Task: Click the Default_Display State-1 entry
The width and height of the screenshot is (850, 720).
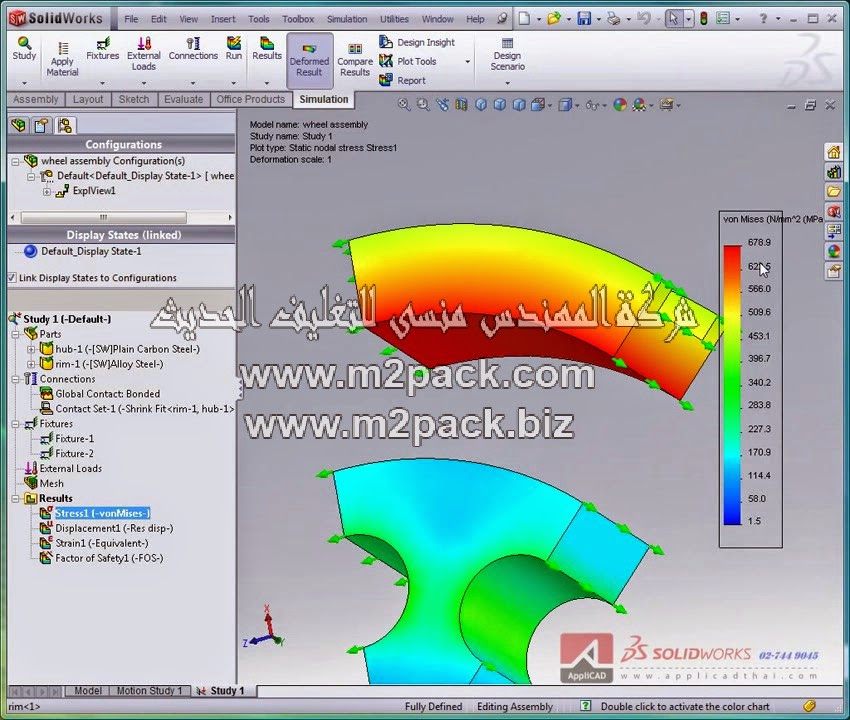Action: (x=91, y=252)
